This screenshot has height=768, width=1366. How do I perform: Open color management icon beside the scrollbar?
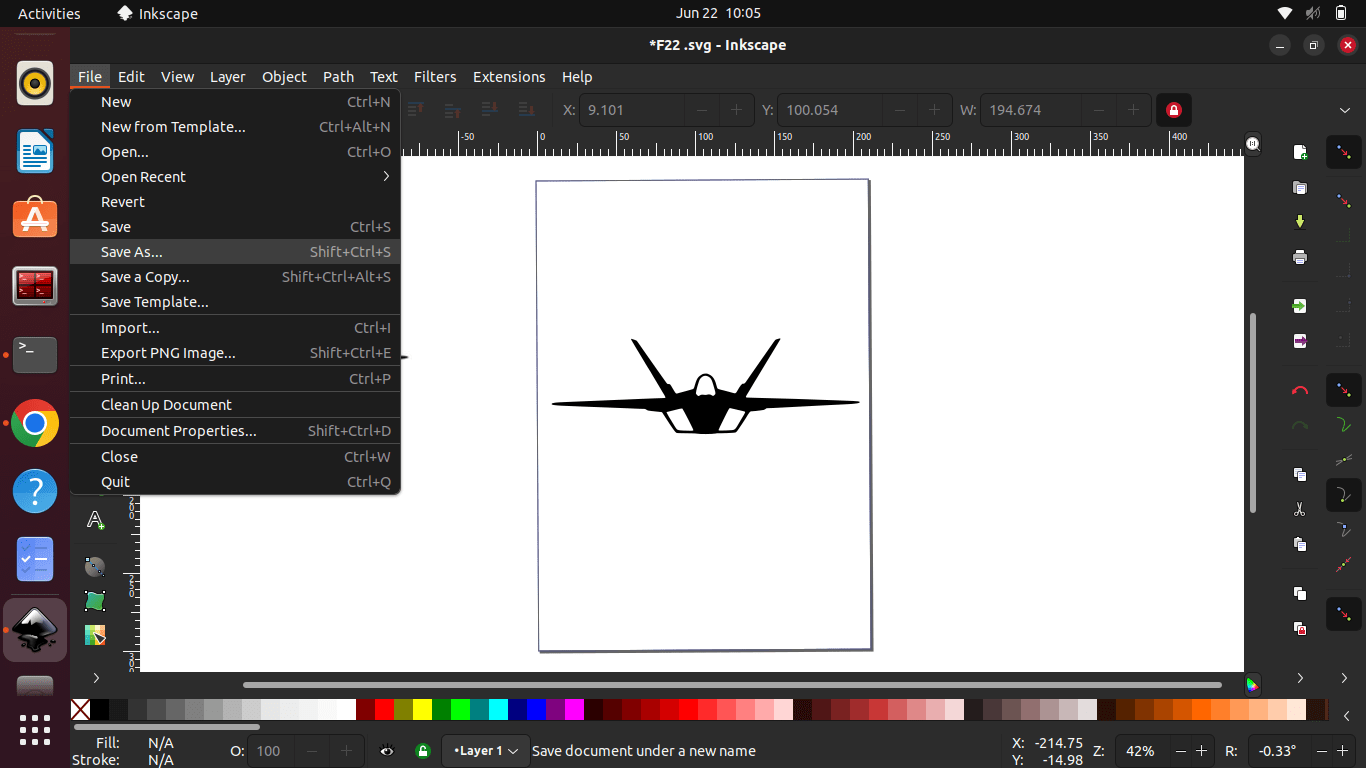coord(1252,685)
